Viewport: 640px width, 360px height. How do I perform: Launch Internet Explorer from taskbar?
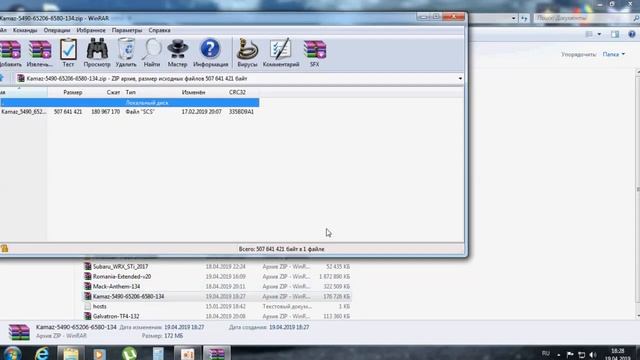point(42,353)
